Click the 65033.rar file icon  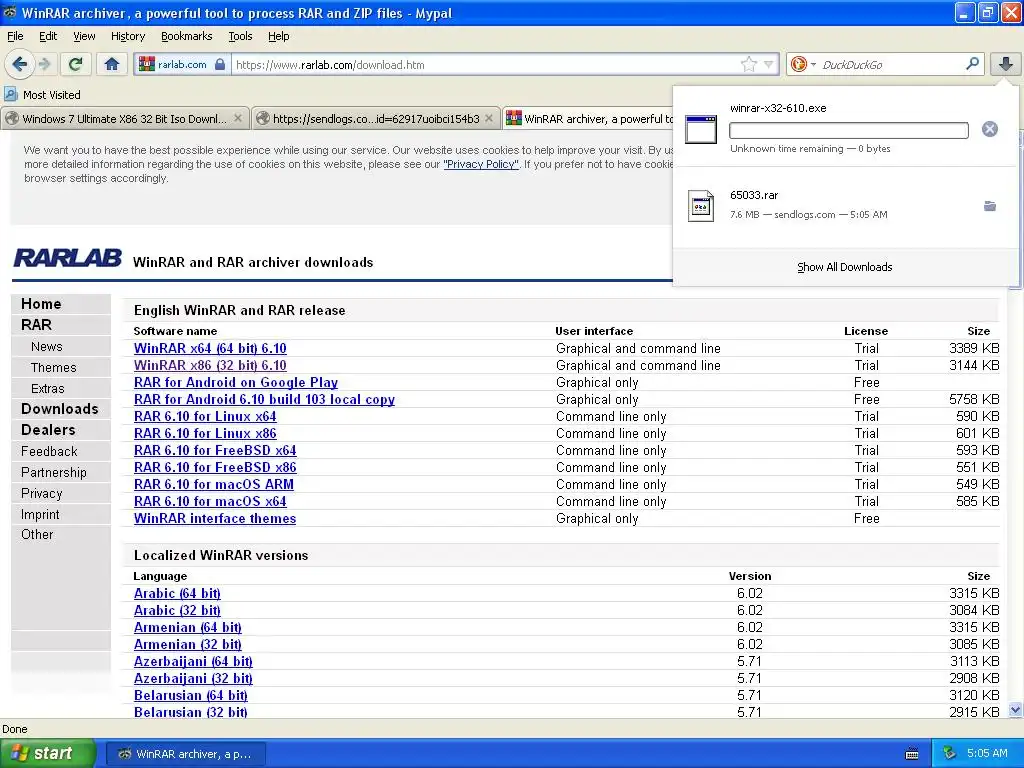[x=701, y=206]
